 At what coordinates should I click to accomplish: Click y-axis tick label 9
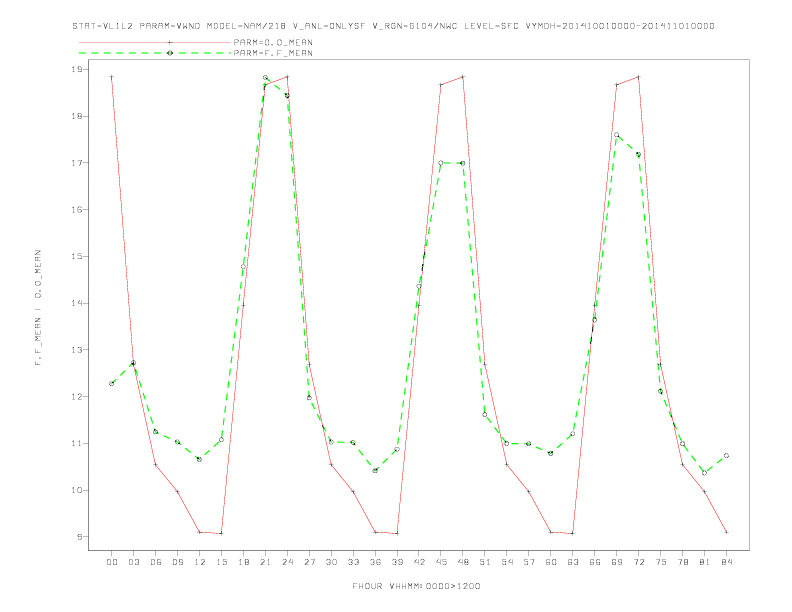coord(80,537)
